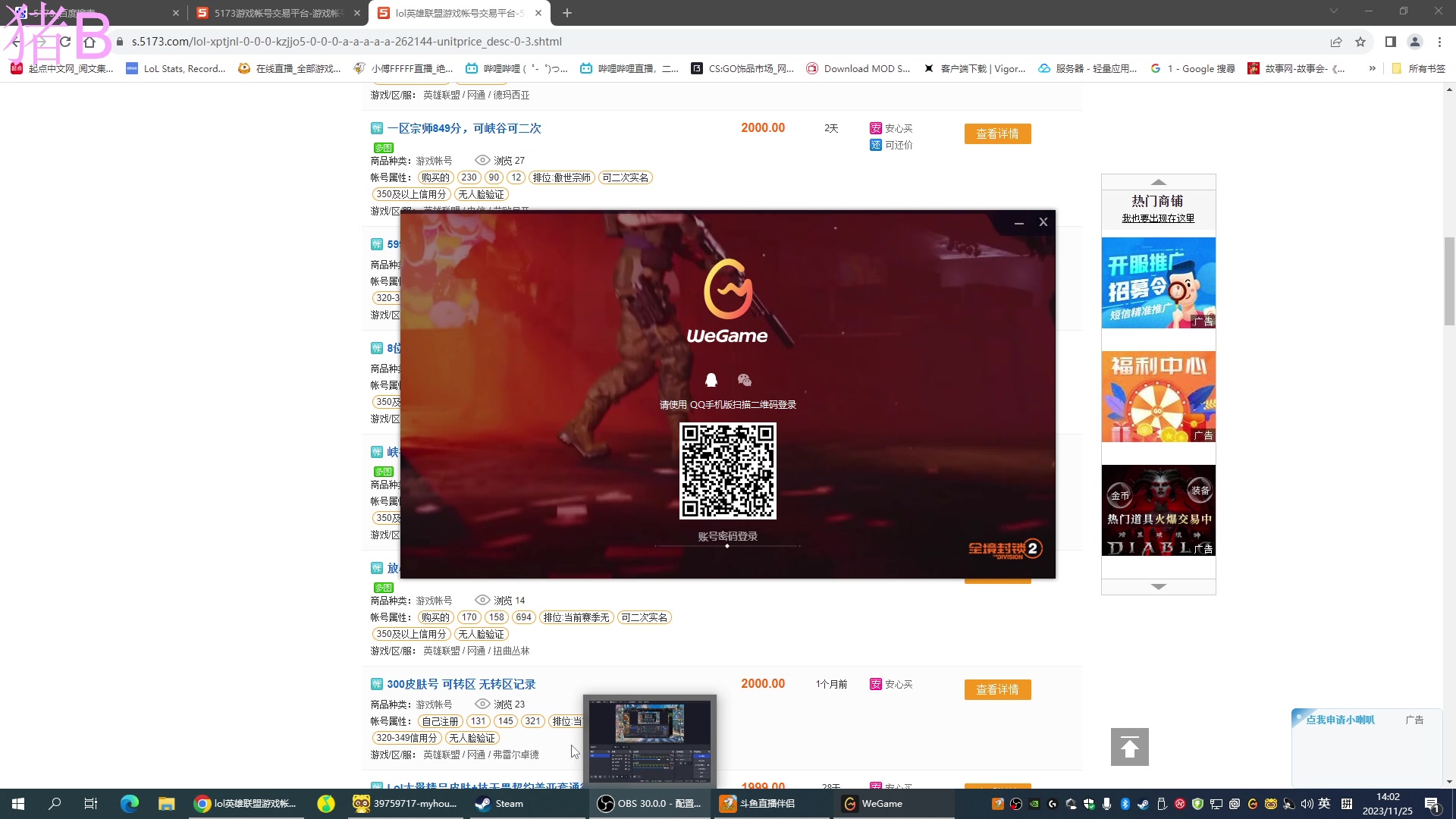Screen dimensions: 1456x819
Task: Open the Diablo 热门道具火爆交易中 ad
Action: click(x=1158, y=510)
